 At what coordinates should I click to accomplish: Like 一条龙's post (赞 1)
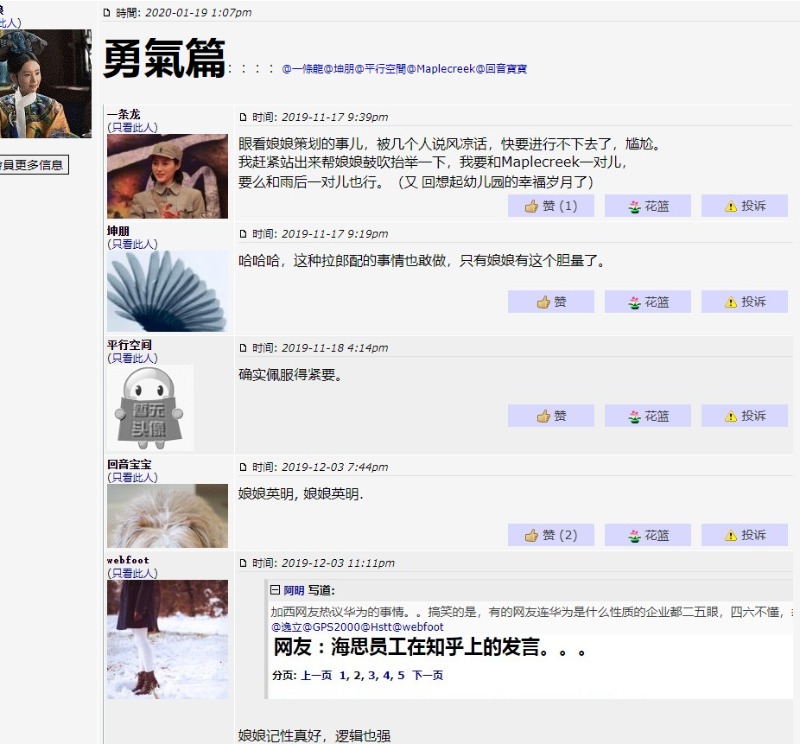coord(551,206)
